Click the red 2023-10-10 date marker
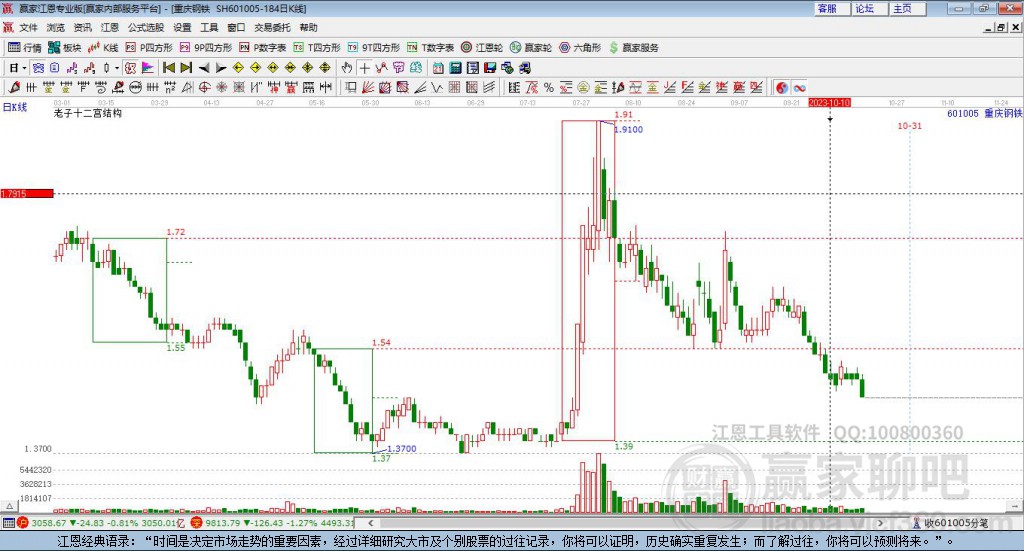Screen dimensions: 1024x551 pos(829,103)
